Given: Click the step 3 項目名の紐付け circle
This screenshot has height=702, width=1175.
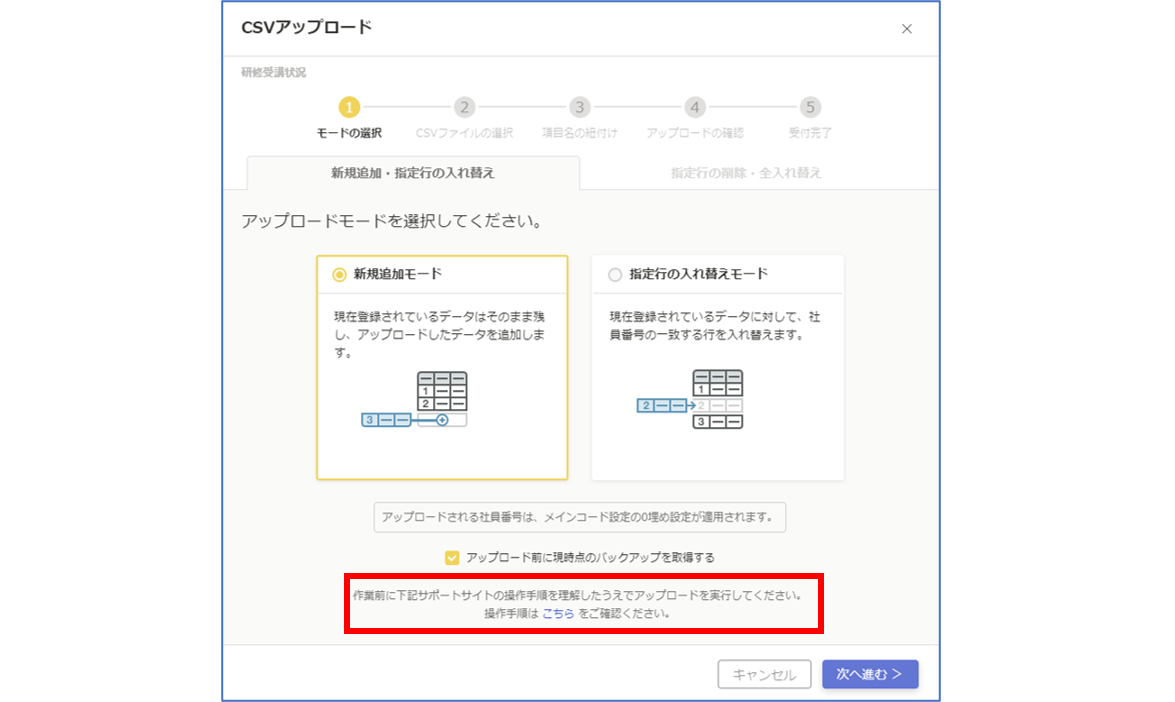Looking at the screenshot, I should 581,107.
